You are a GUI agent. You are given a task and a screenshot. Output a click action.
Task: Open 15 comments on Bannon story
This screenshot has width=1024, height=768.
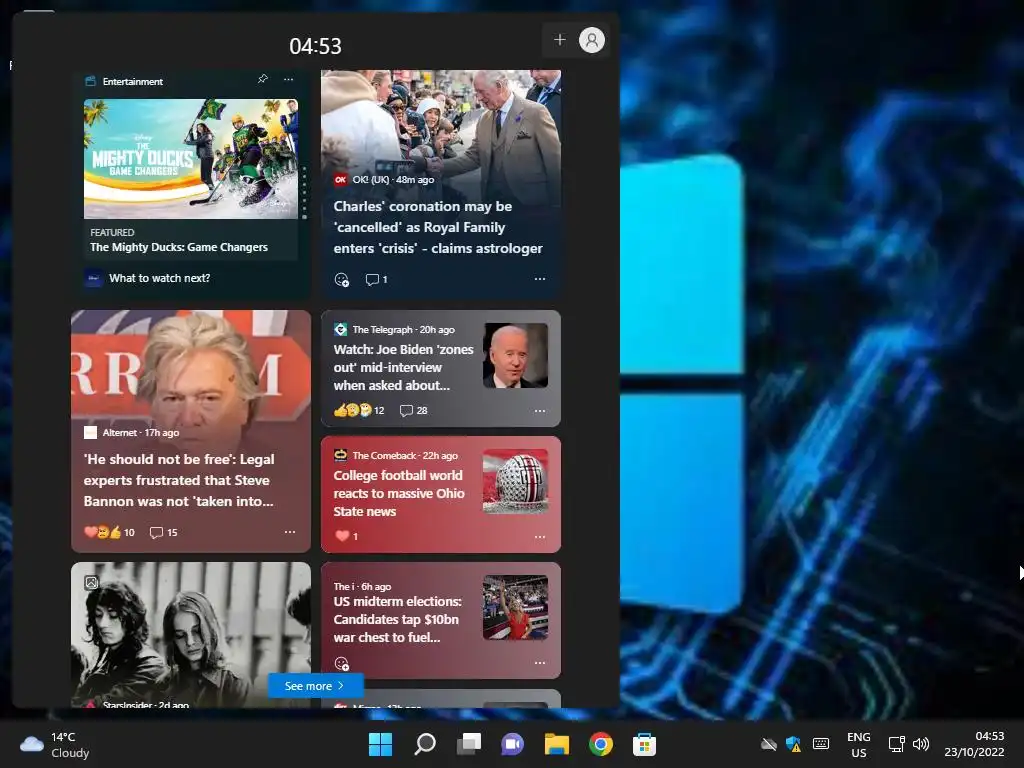163,532
